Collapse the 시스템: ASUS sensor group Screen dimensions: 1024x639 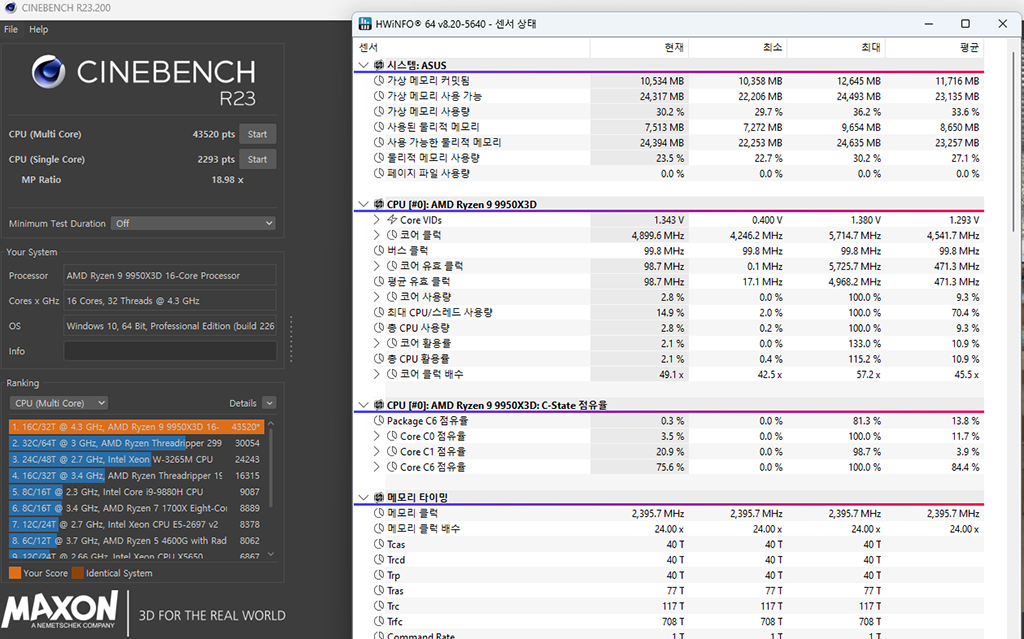pyautogui.click(x=364, y=65)
